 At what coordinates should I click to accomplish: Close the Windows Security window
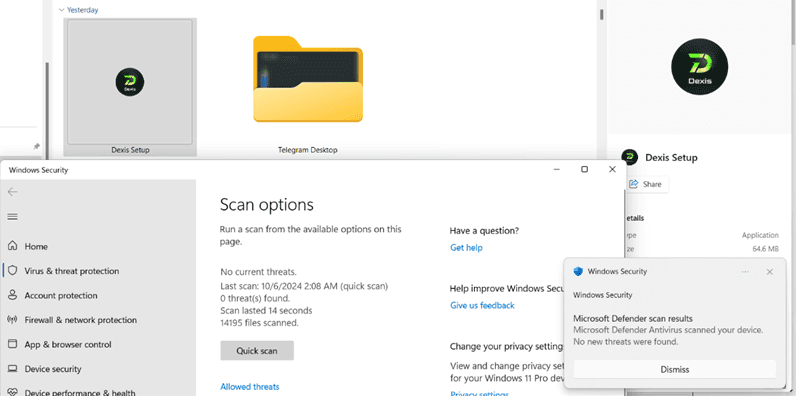coord(612,170)
